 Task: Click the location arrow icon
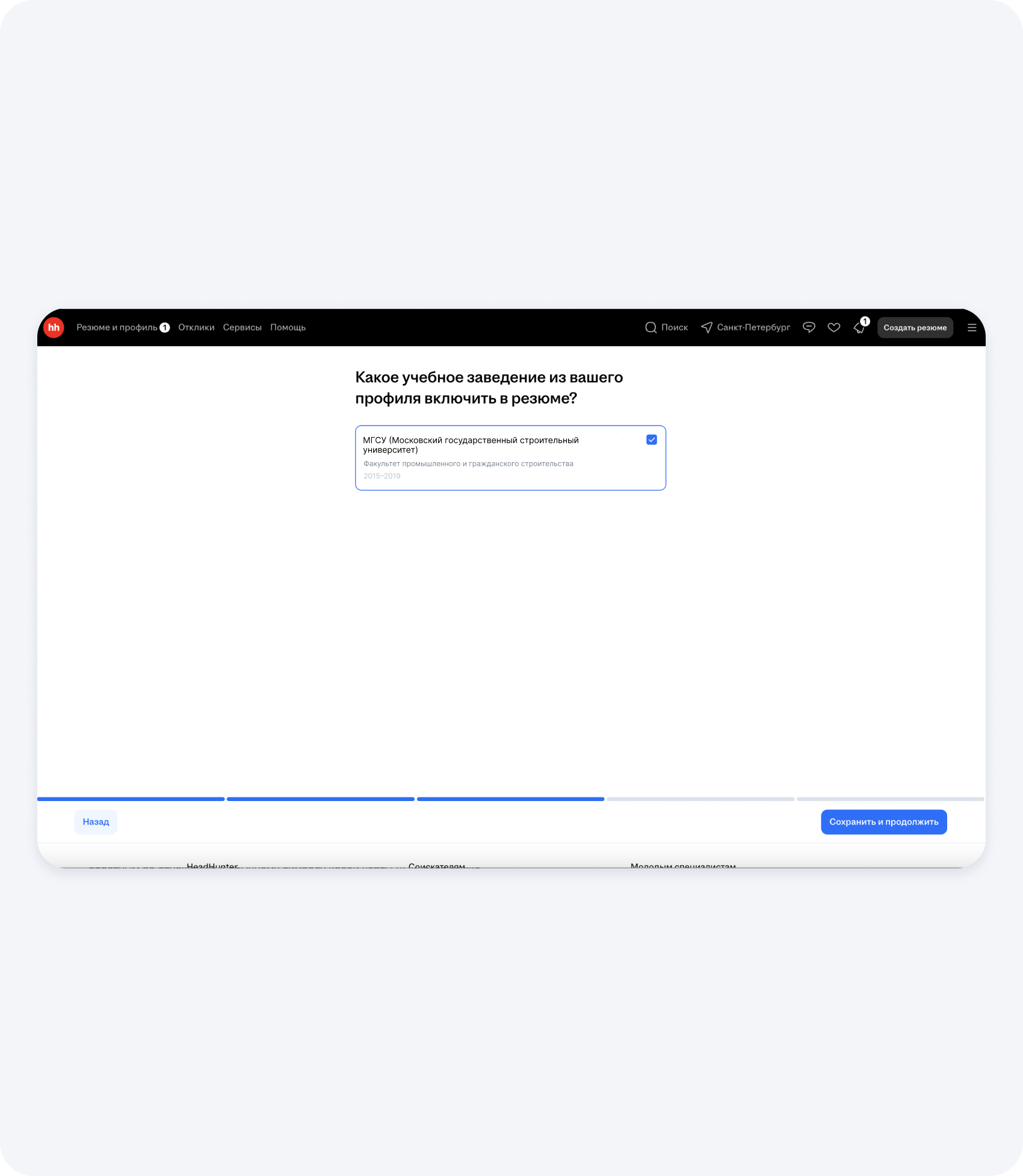(x=706, y=327)
